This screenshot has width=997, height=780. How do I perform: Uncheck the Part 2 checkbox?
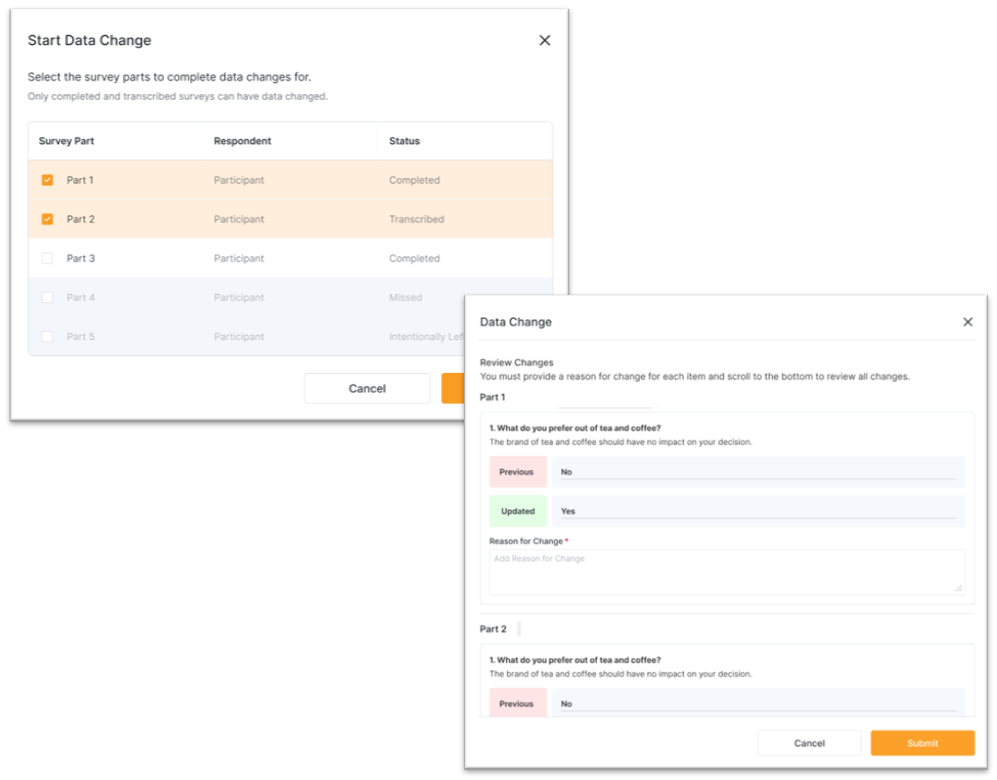click(47, 219)
